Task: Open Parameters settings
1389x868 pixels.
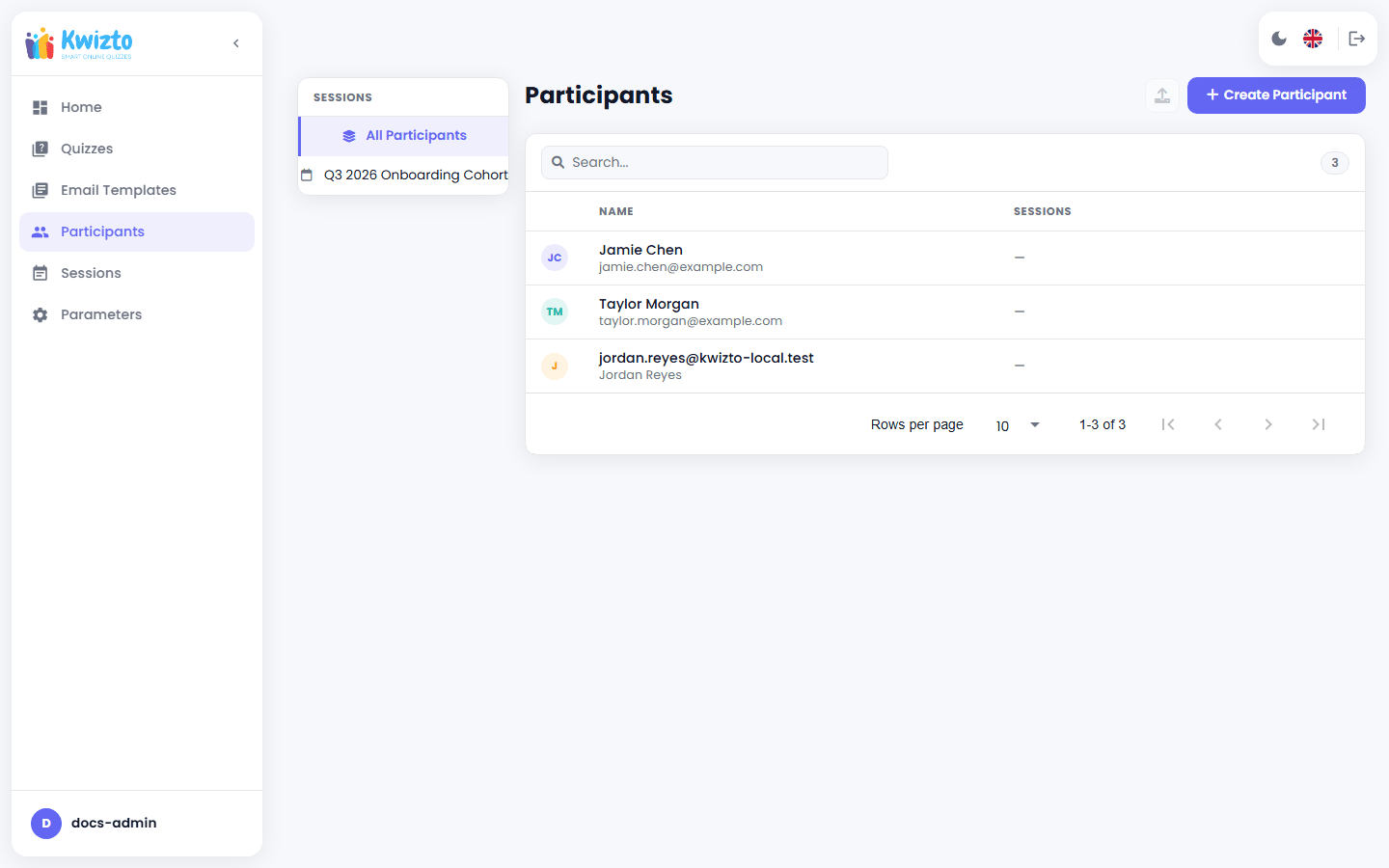Action: click(x=137, y=314)
